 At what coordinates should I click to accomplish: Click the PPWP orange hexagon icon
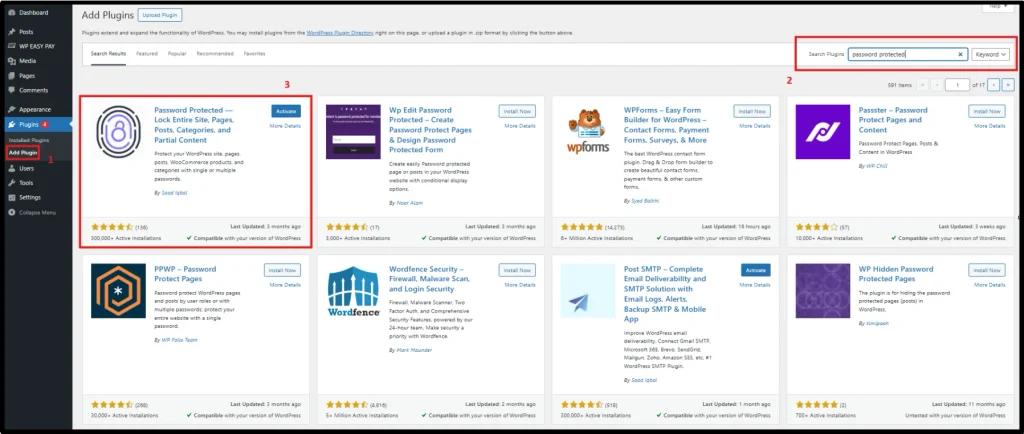coord(118,290)
